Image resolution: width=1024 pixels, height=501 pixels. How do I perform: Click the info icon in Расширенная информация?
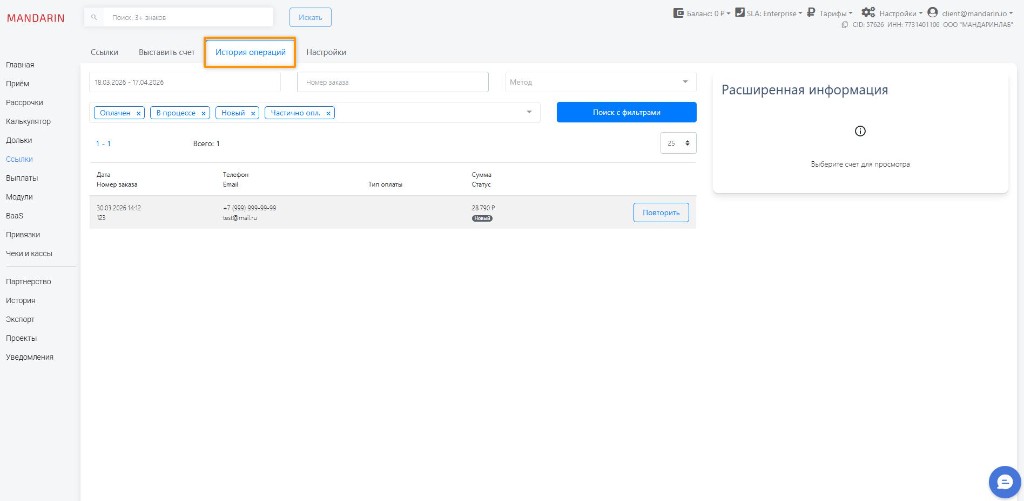(860, 131)
